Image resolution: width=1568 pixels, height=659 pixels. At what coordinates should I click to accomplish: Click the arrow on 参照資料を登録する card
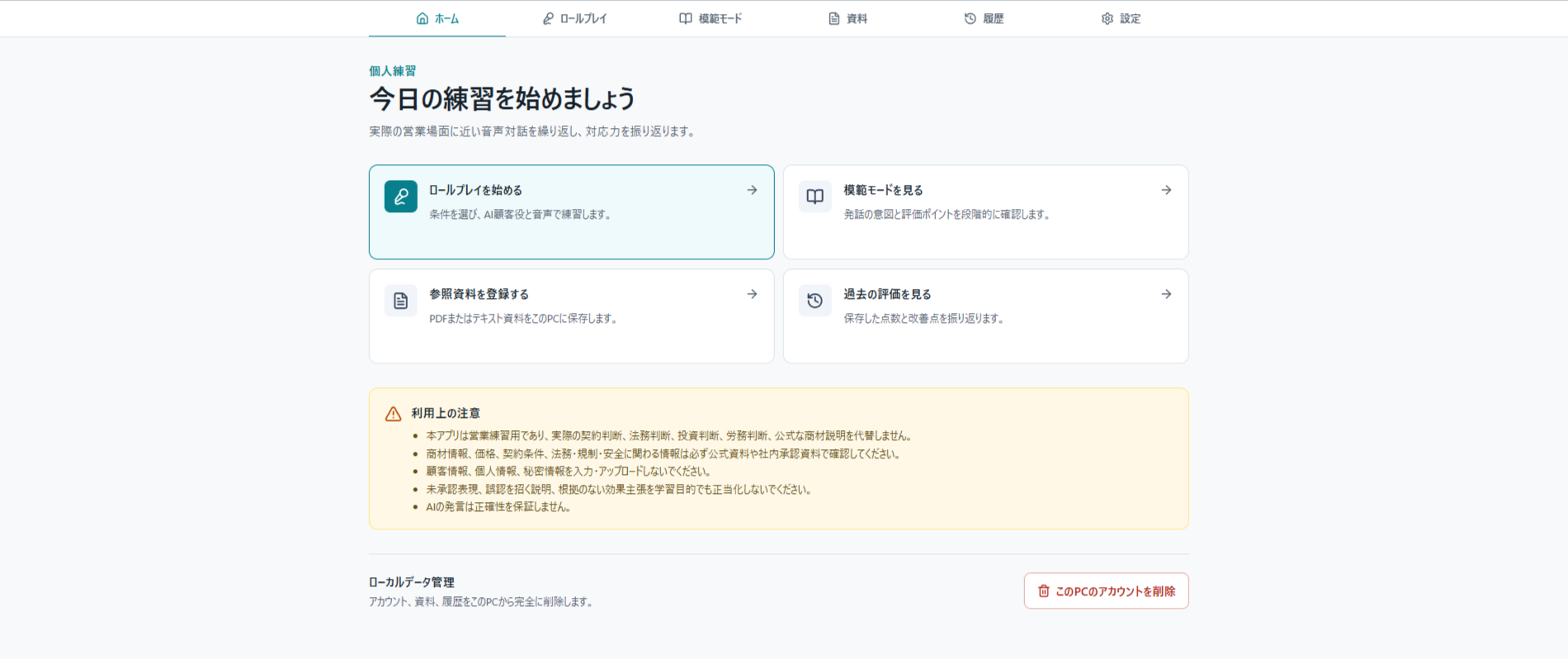pos(752,294)
